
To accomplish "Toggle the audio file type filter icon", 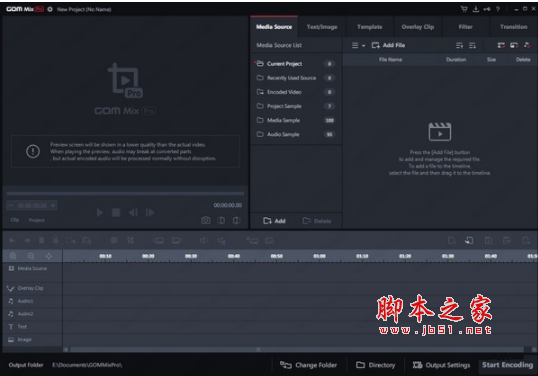I will [527, 45].
